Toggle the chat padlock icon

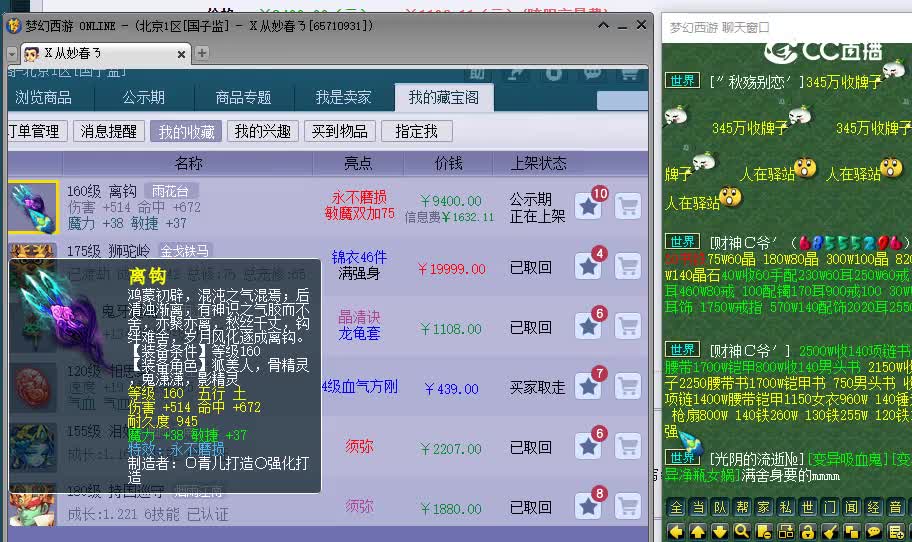(x=808, y=531)
